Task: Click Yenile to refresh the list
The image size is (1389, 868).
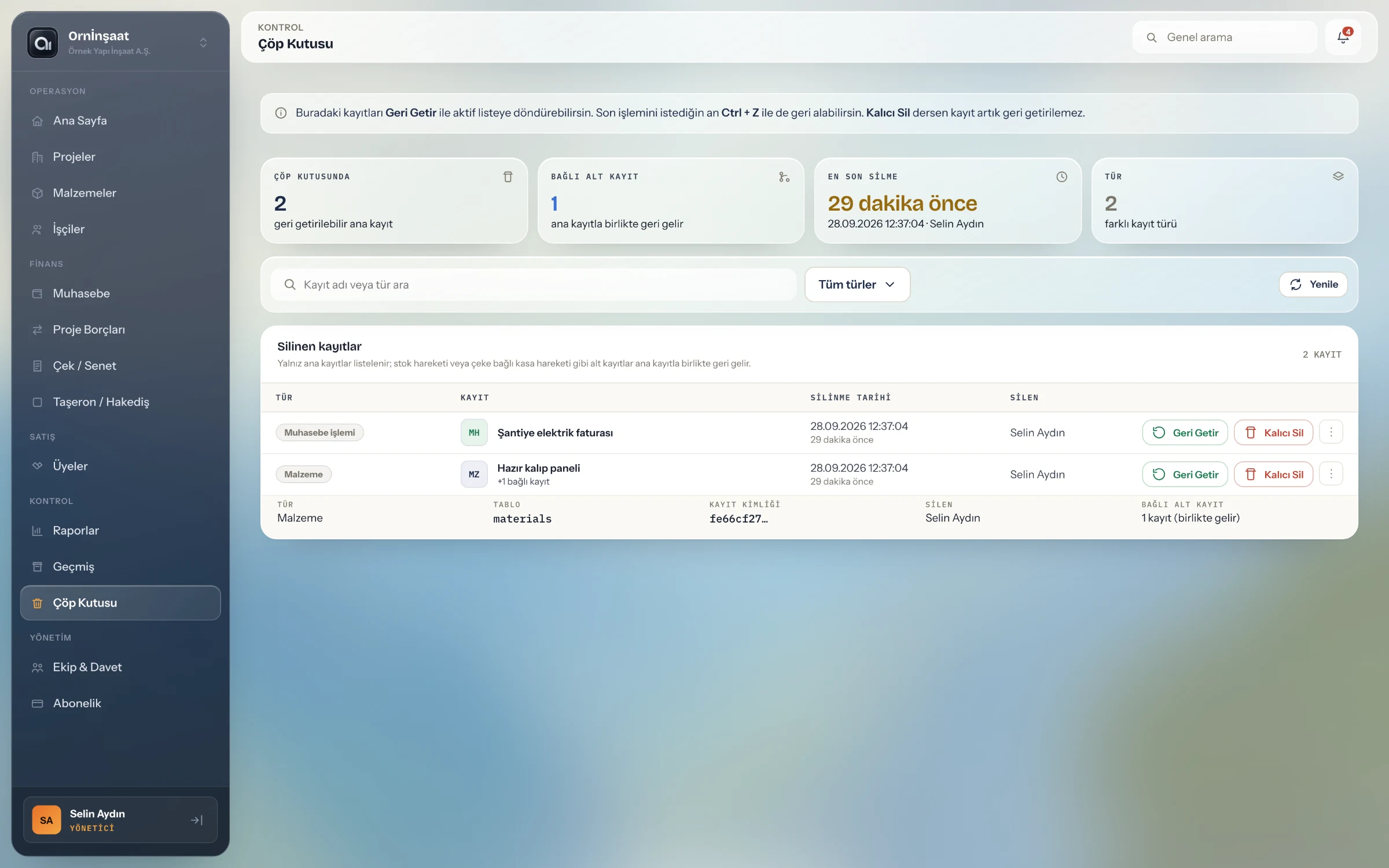Action: pyautogui.click(x=1313, y=284)
